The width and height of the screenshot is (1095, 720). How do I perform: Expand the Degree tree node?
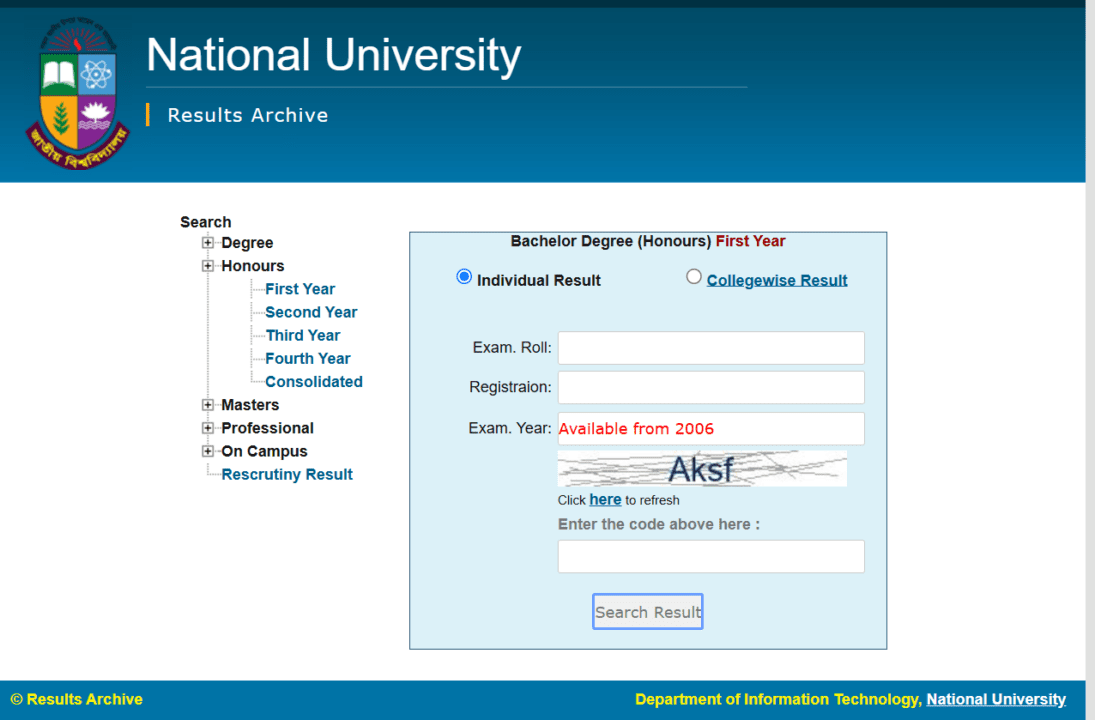(207, 242)
